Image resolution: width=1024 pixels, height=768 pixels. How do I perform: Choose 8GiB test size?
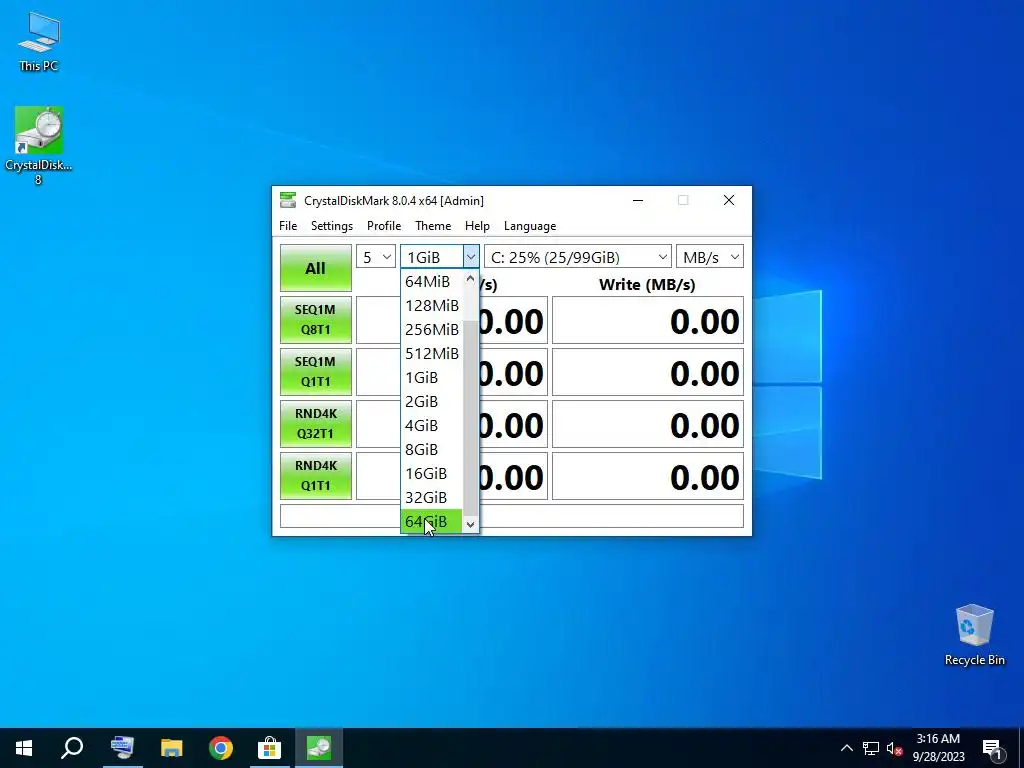coord(432,449)
